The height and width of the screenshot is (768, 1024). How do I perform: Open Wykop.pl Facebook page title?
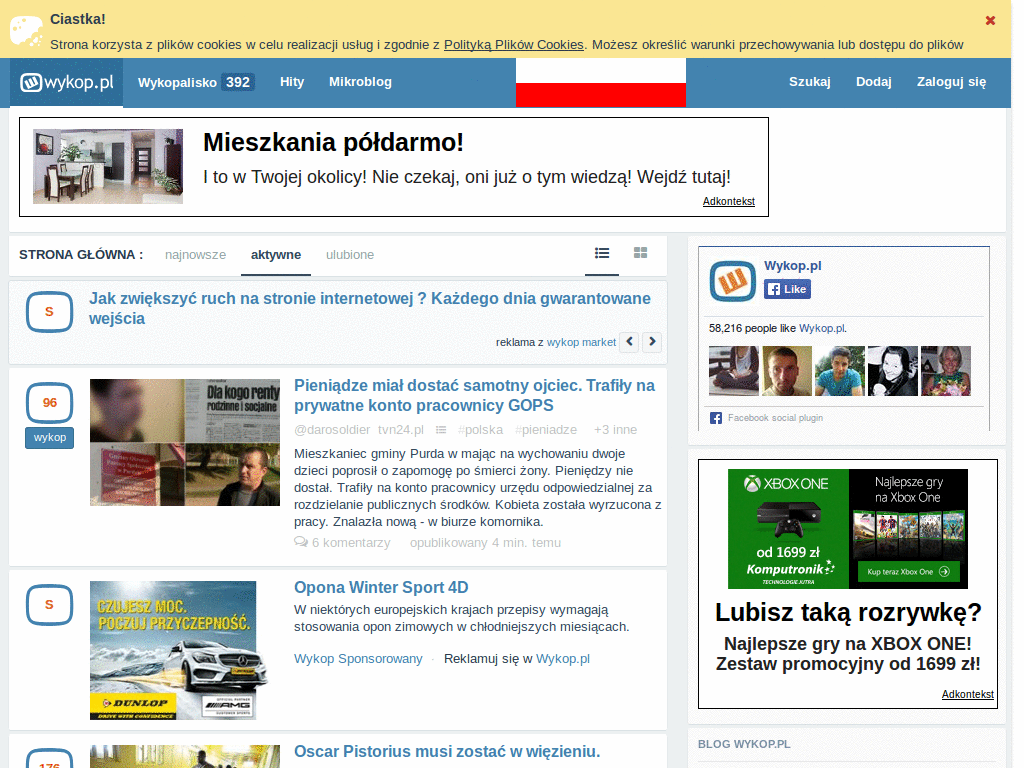[793, 266]
